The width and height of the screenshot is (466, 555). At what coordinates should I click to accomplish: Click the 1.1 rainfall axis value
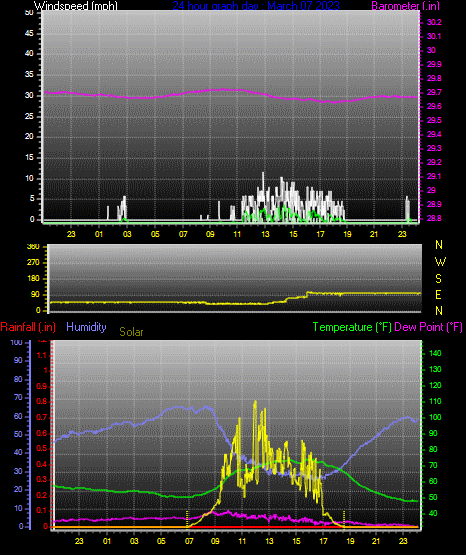coord(42,355)
